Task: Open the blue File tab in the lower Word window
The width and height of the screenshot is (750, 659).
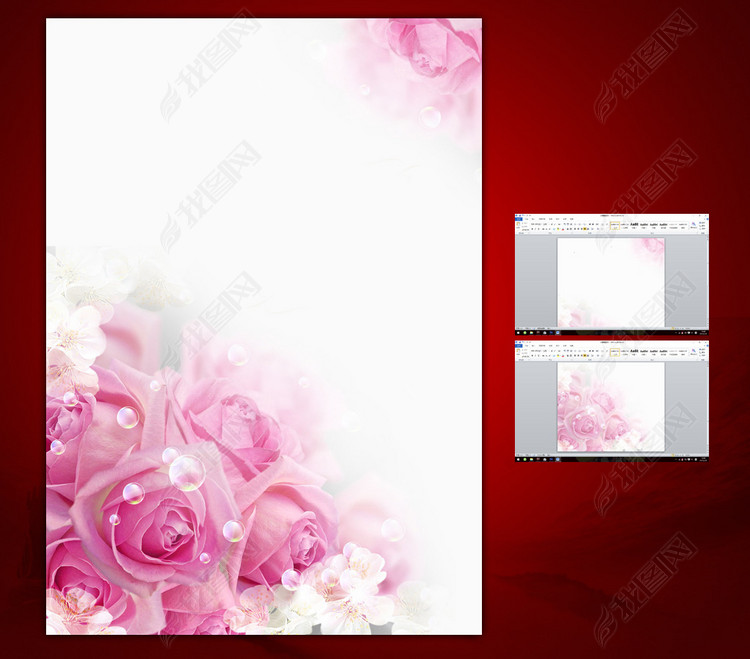Action: 519,345
